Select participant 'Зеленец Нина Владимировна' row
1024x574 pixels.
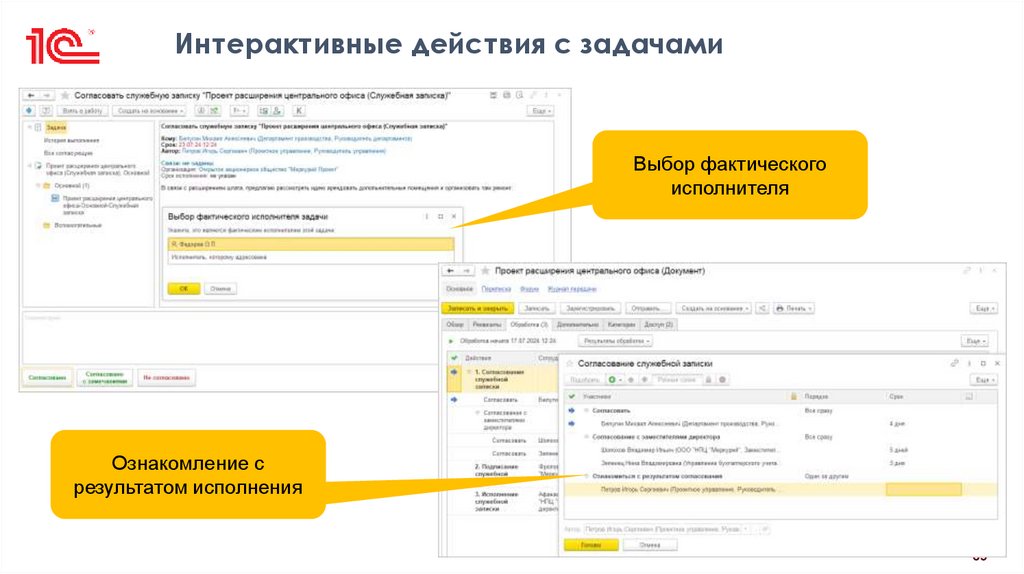[780, 463]
